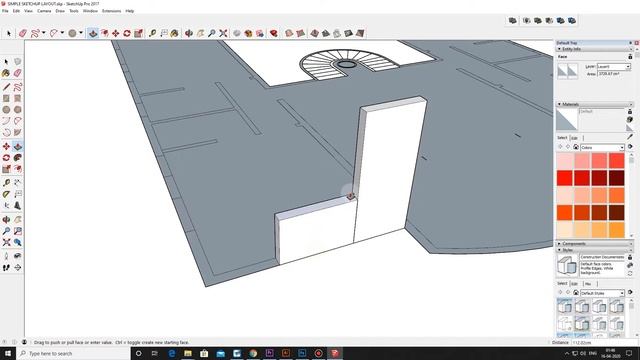Select the Scale tool in left toolbar
The width and height of the screenshot is (640, 360).
click(6, 169)
